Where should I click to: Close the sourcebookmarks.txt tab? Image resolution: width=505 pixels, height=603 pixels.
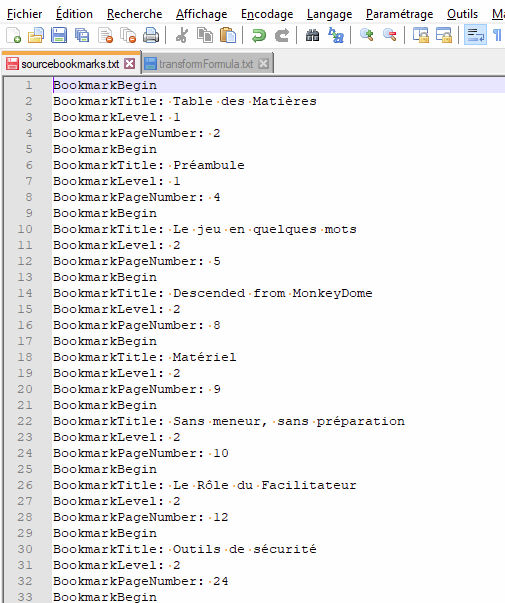click(x=130, y=63)
